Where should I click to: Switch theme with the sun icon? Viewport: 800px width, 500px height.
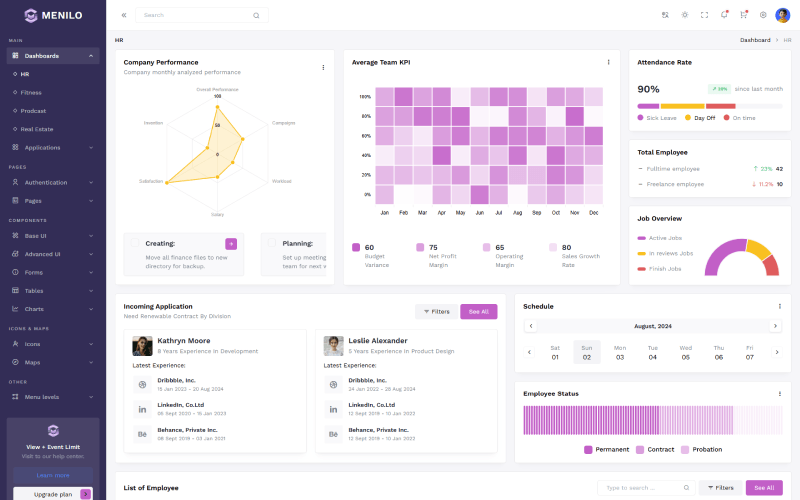coord(685,15)
